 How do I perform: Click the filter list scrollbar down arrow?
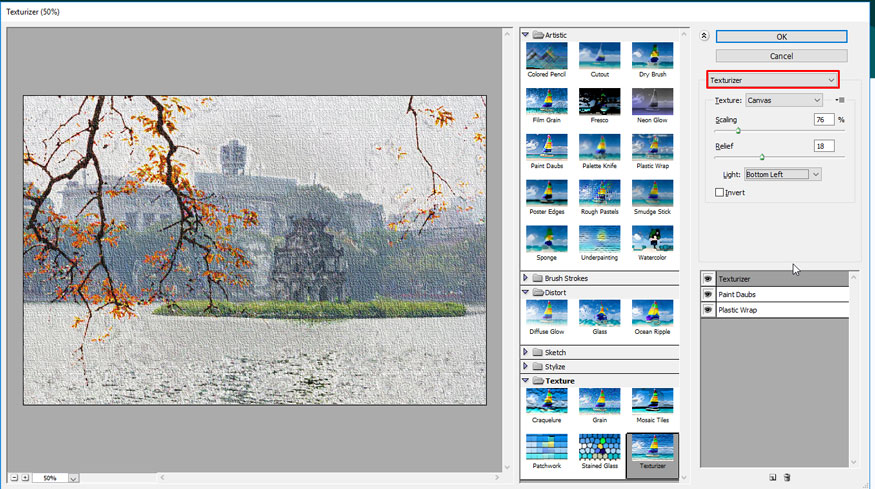tap(684, 478)
